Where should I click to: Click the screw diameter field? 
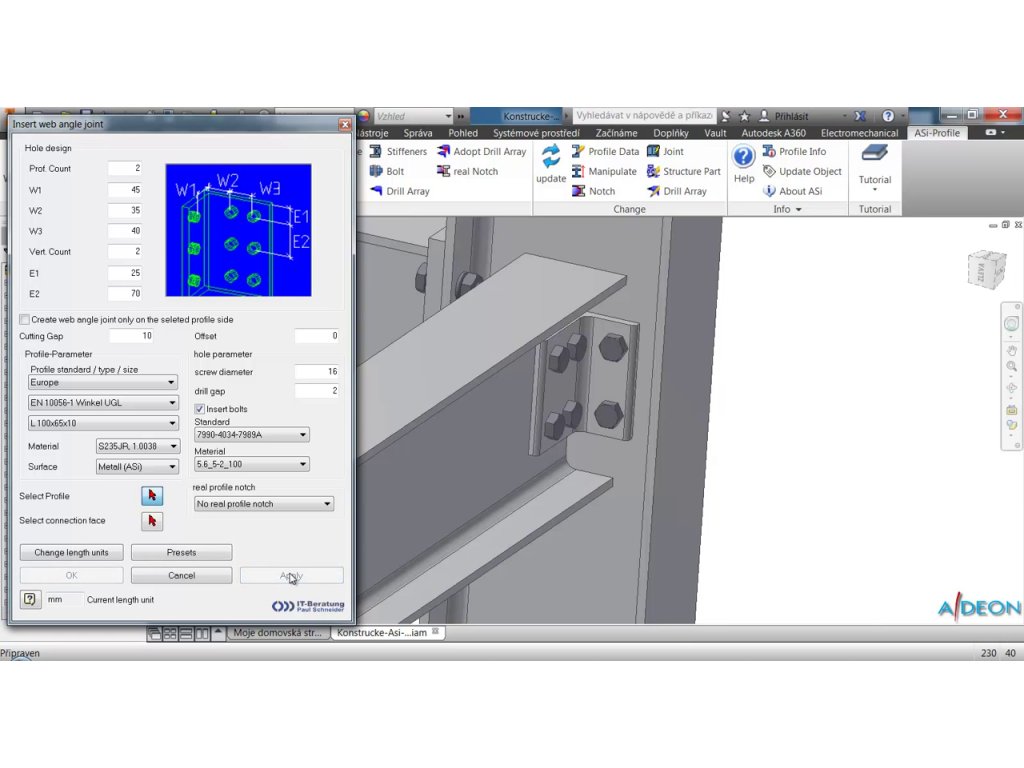pyautogui.click(x=317, y=372)
